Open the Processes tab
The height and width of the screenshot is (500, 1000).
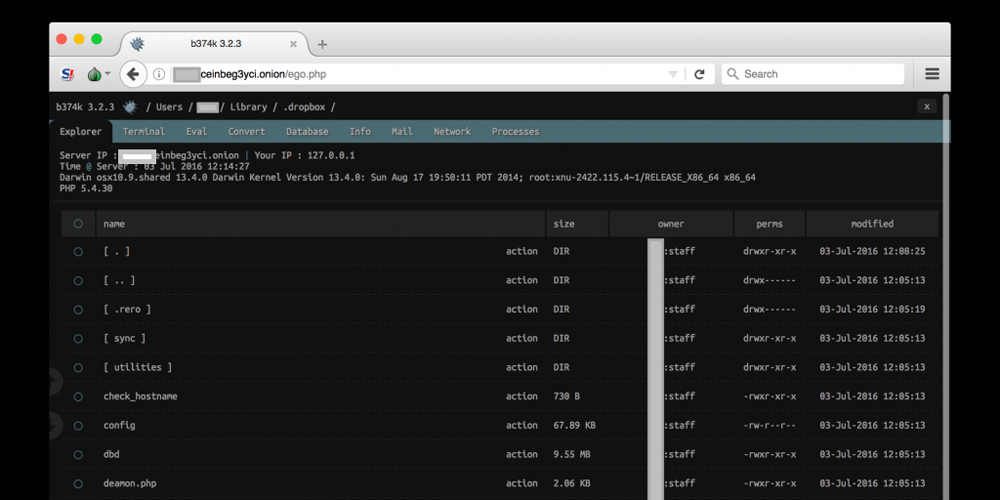click(x=515, y=132)
